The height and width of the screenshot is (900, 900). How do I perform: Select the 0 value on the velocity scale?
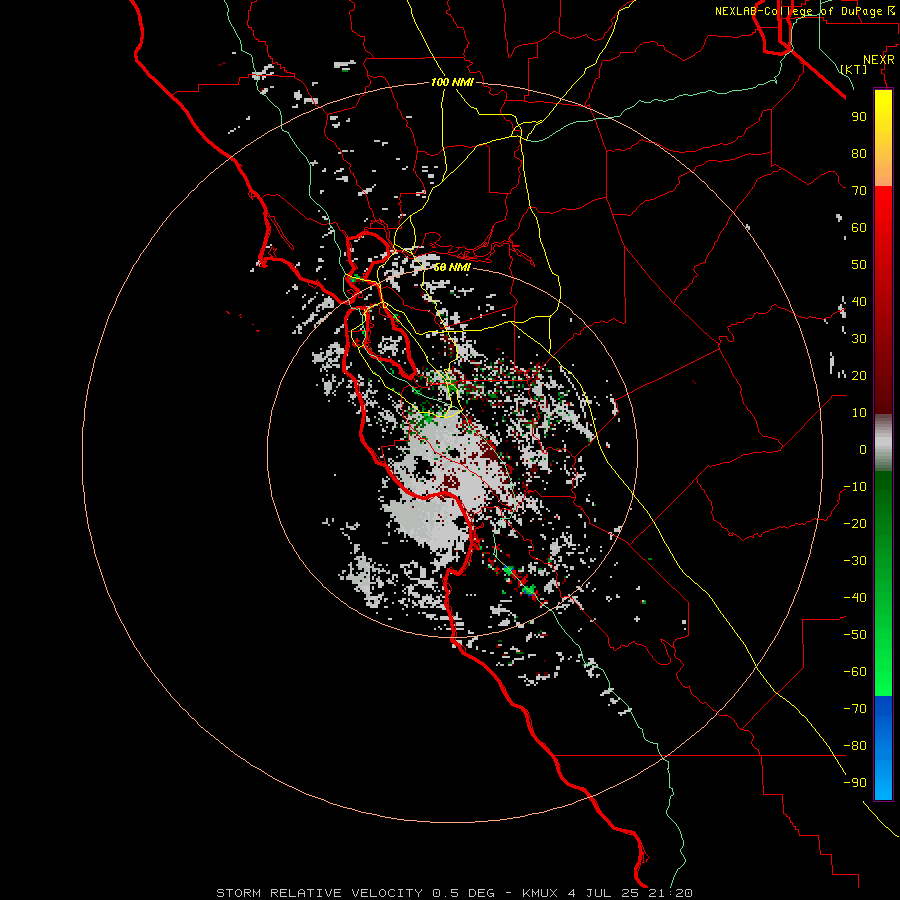point(863,449)
